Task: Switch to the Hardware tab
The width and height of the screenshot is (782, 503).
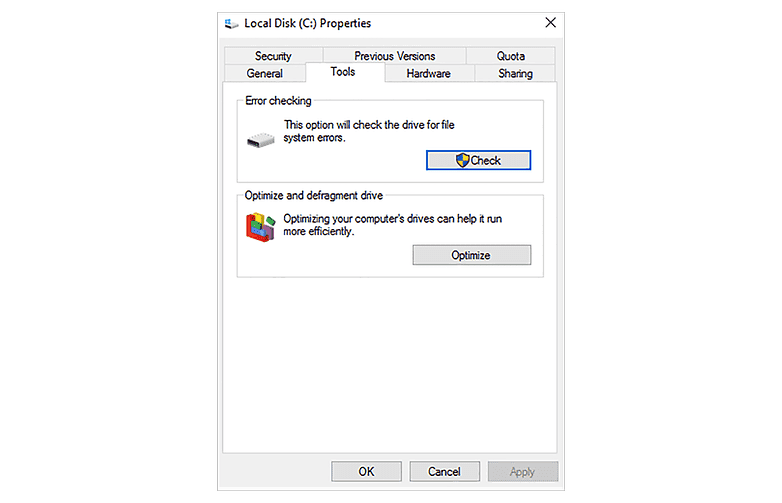Action: (x=428, y=73)
